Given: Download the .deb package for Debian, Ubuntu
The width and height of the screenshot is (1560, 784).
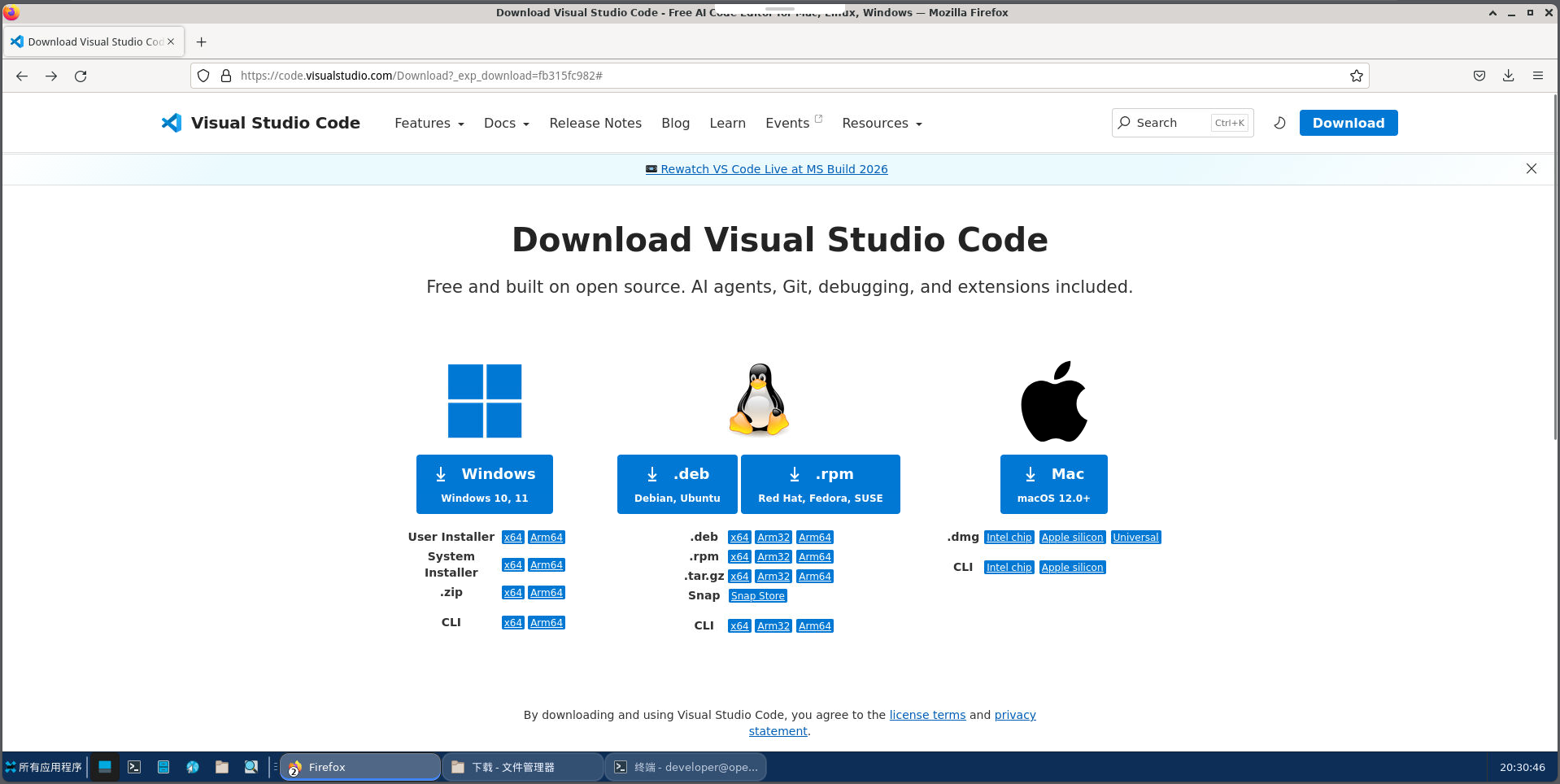Looking at the screenshot, I should coord(678,484).
